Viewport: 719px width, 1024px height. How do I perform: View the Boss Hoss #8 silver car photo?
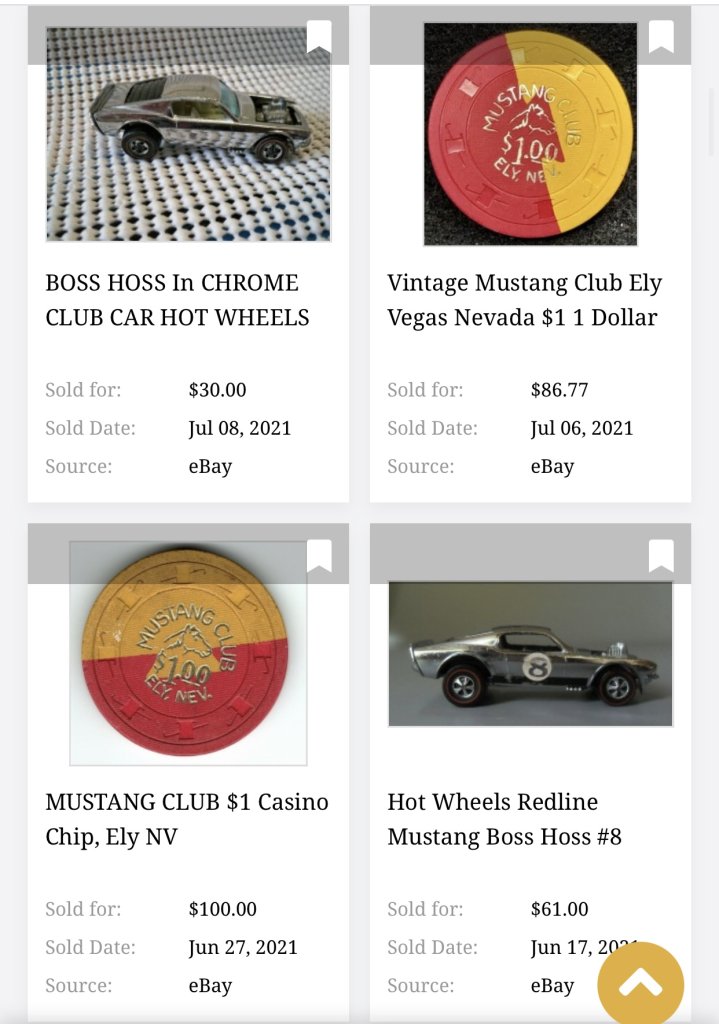tap(530, 654)
